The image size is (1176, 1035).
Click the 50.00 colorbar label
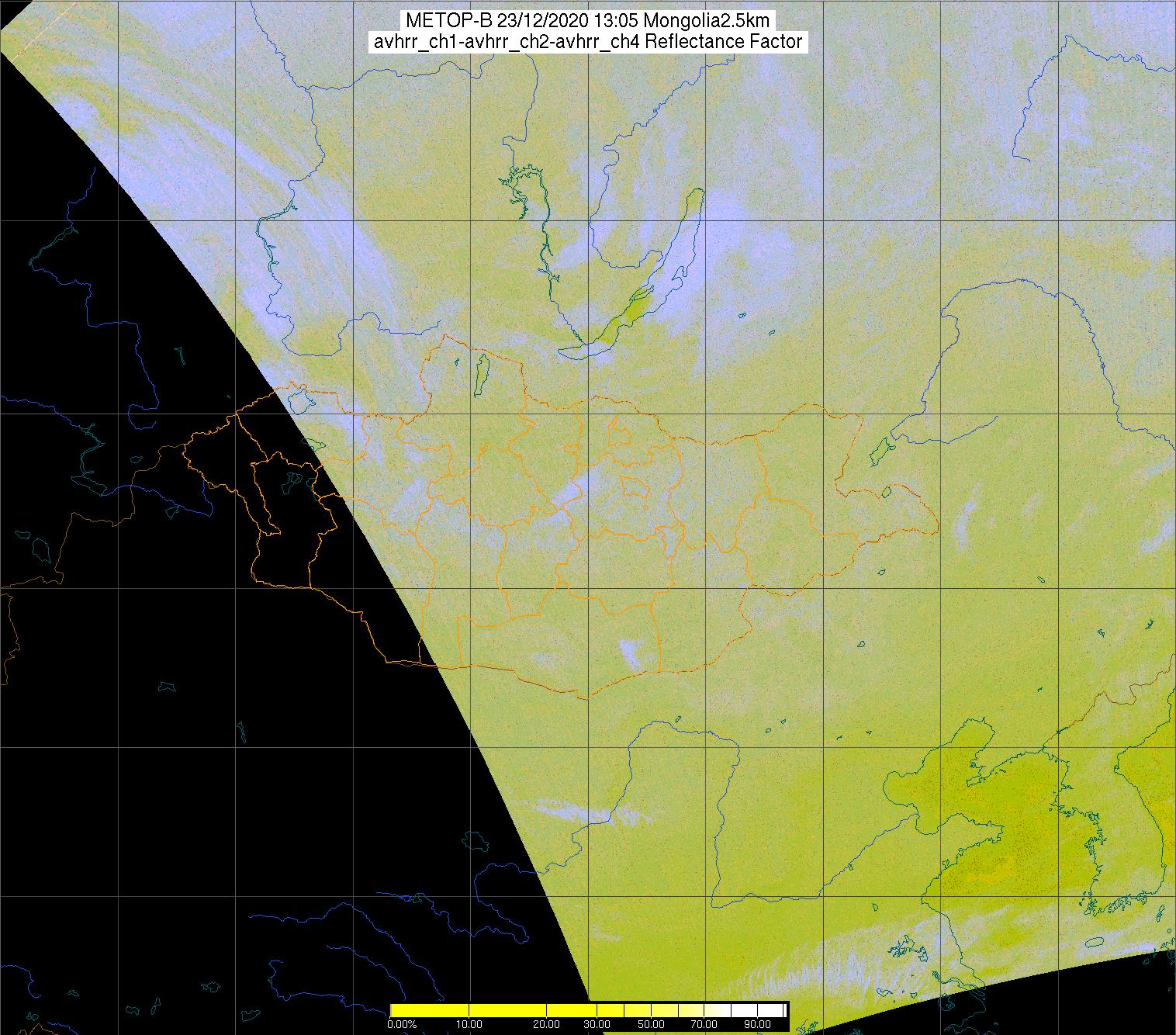click(x=651, y=1024)
